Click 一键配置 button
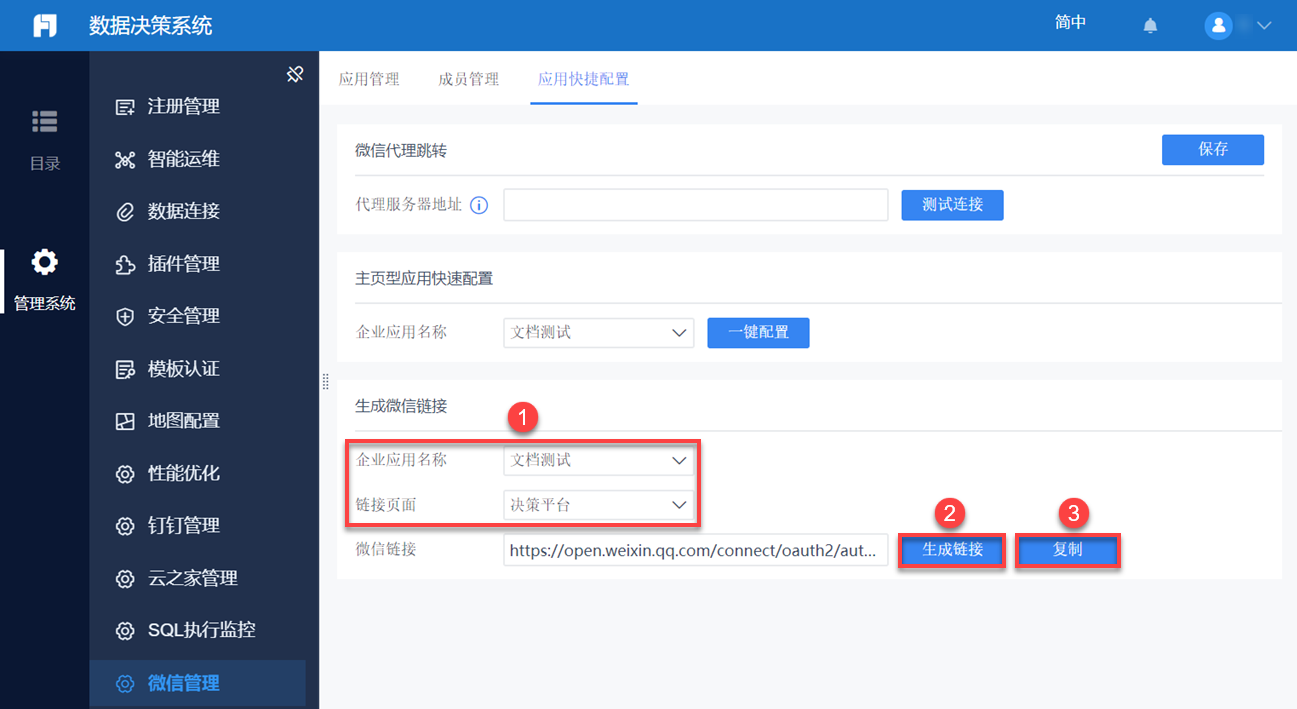The width and height of the screenshot is (1297, 709). click(x=758, y=332)
